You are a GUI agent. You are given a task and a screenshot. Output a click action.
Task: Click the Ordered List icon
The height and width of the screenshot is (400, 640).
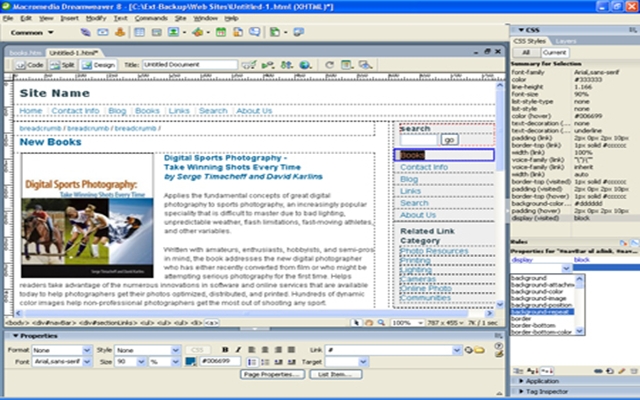[x=265, y=362]
